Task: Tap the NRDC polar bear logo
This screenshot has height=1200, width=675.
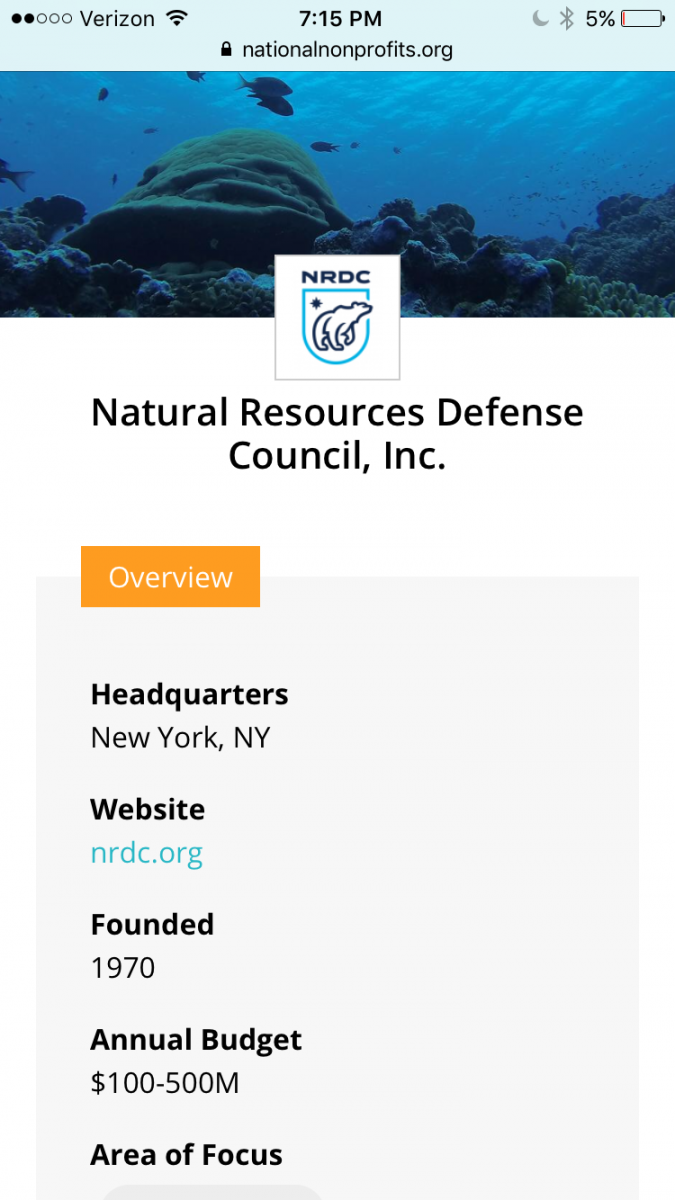Action: (337, 317)
